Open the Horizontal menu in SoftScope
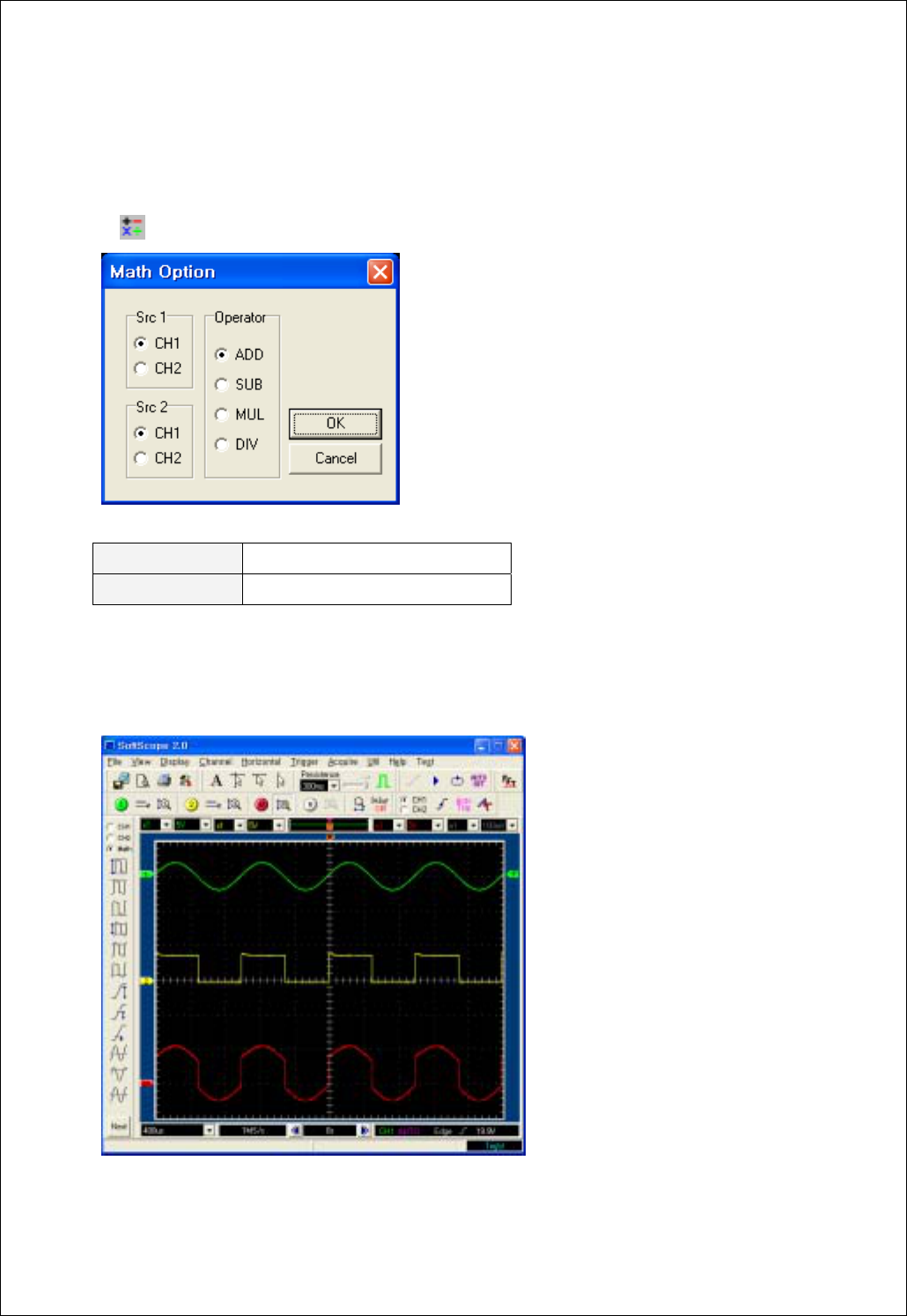 [261, 762]
